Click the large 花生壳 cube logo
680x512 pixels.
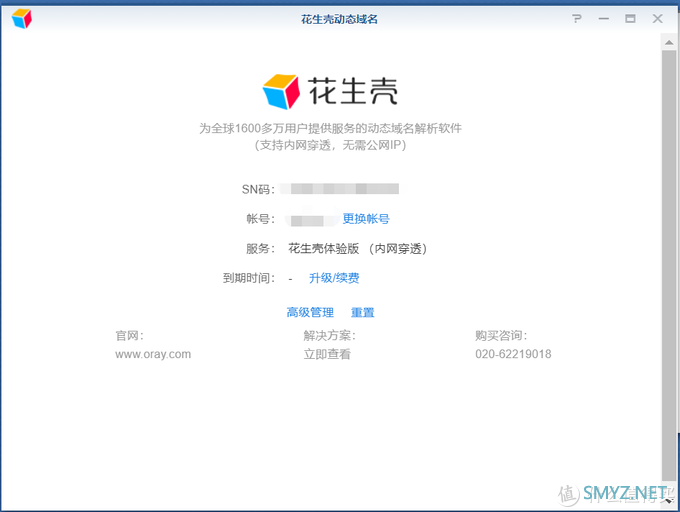(281, 91)
